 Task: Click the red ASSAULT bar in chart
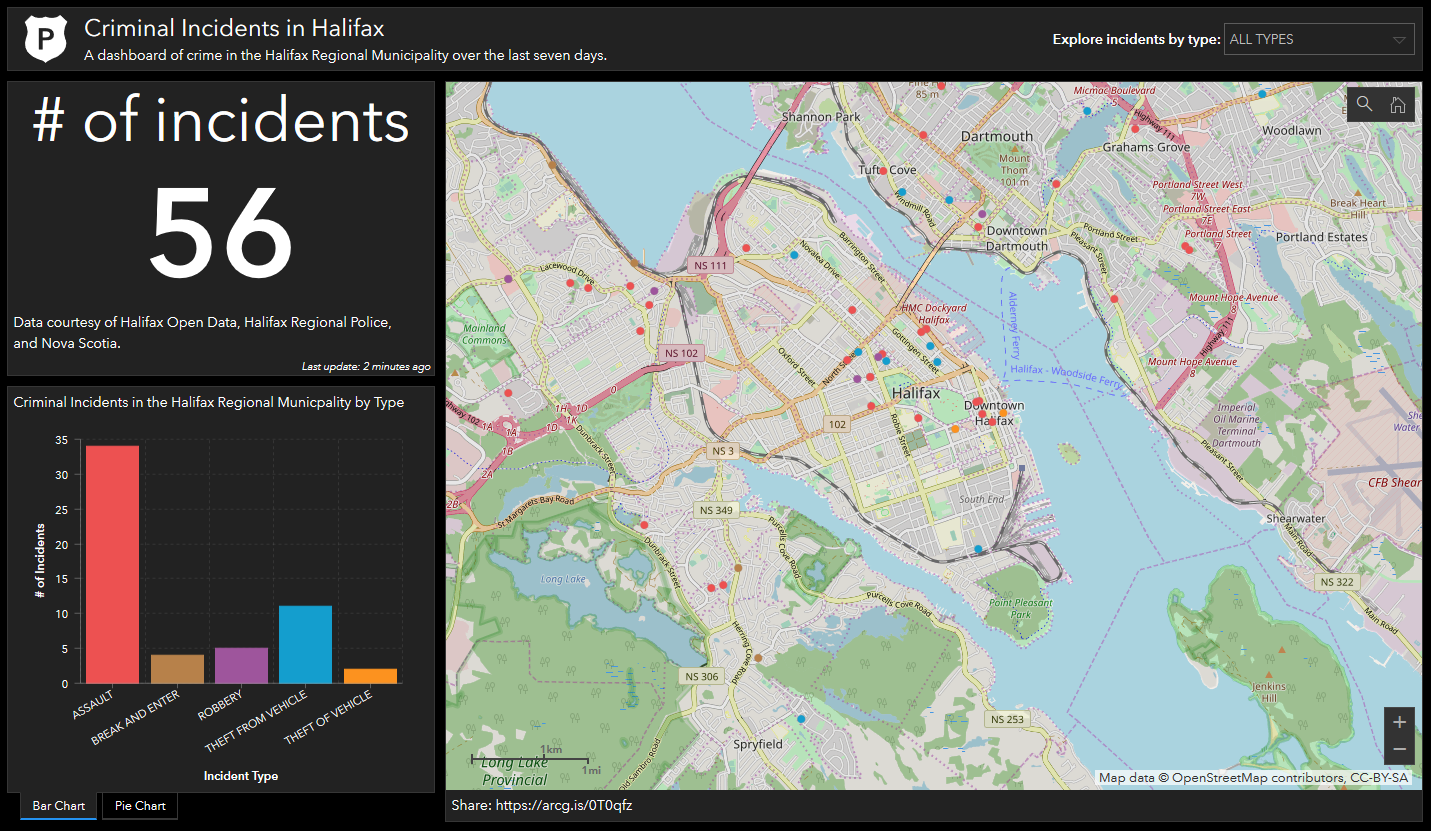[x=112, y=560]
